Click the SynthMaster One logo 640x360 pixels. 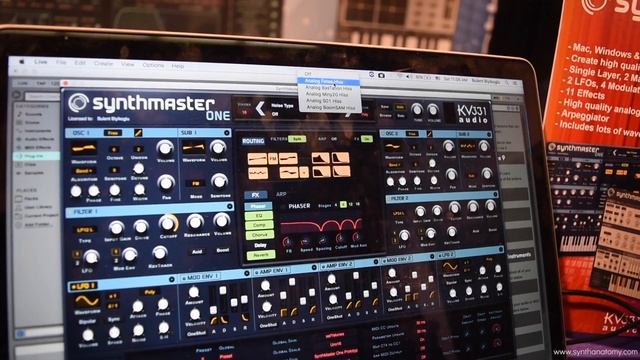(x=149, y=106)
